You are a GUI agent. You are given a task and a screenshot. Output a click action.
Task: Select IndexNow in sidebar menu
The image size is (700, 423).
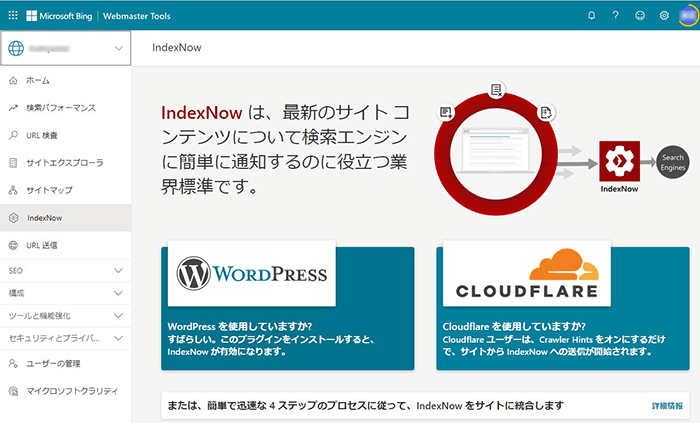pyautogui.click(x=66, y=218)
